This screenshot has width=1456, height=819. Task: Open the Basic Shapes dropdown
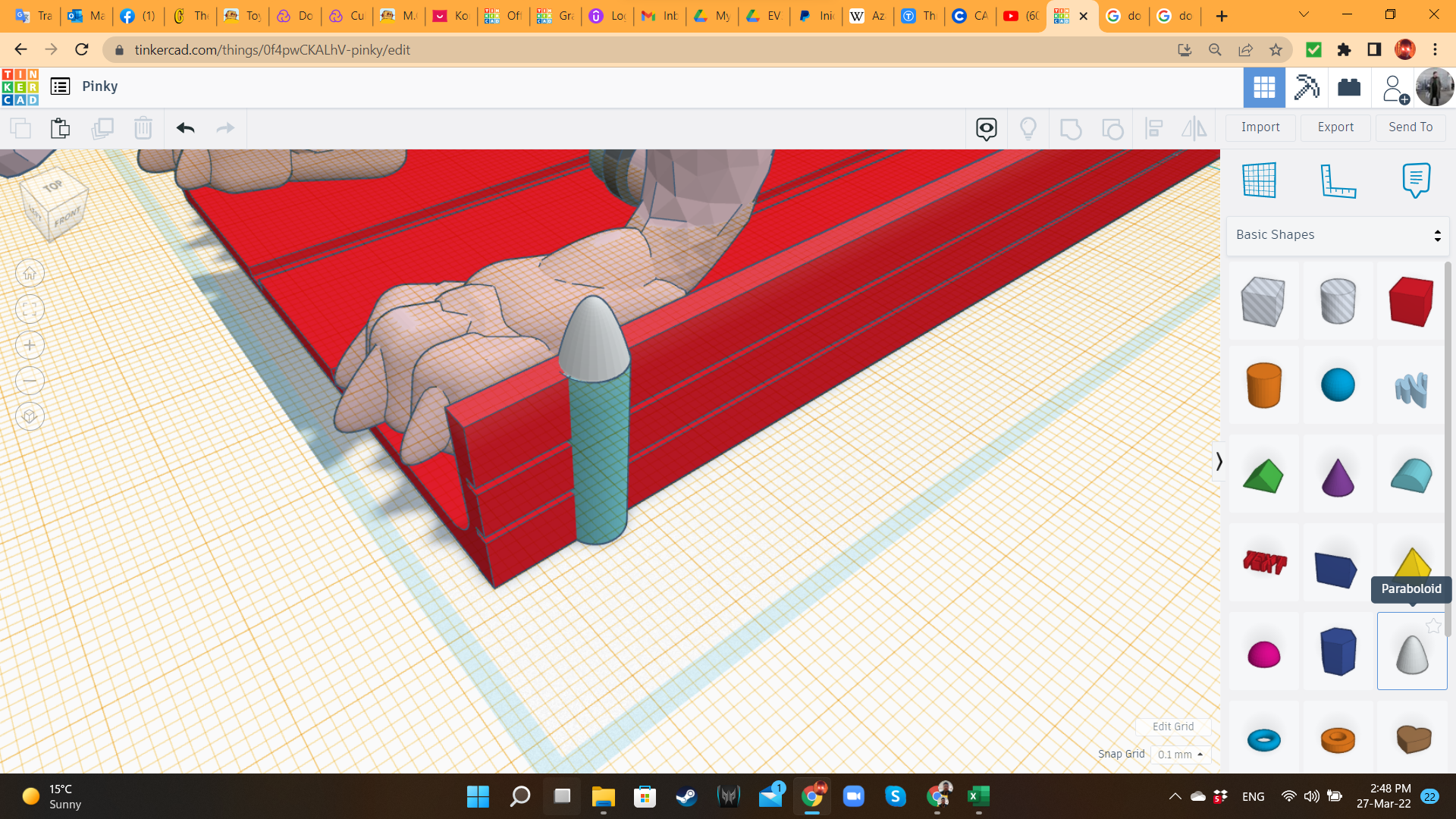[x=1337, y=235]
